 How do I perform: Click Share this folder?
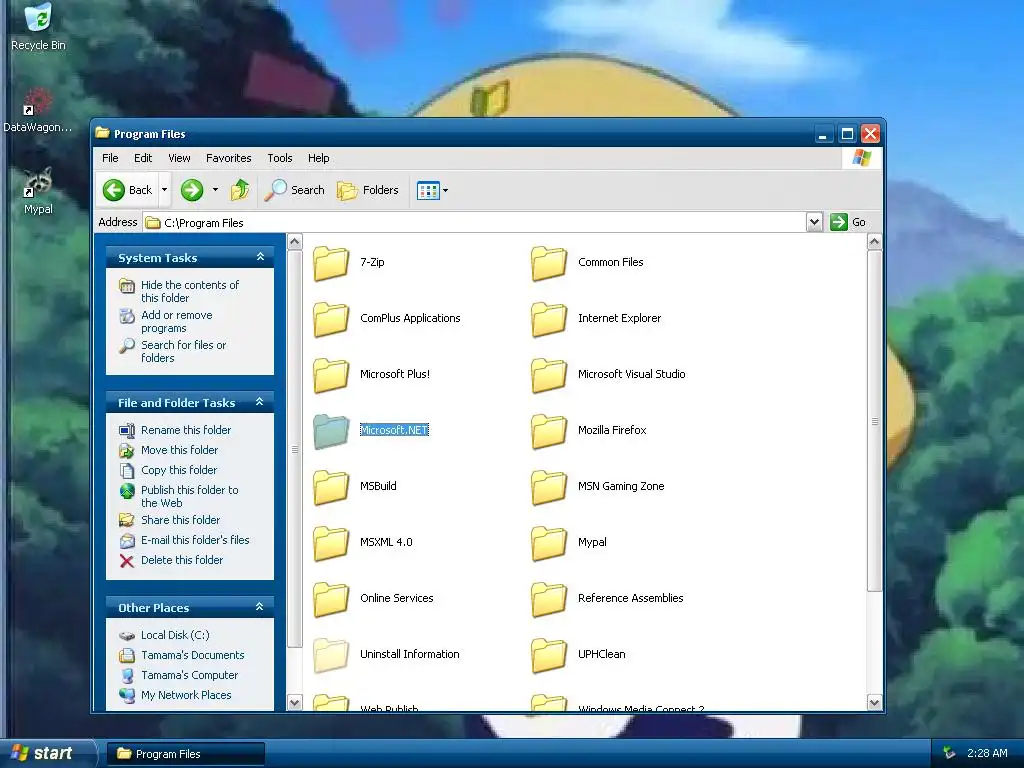180,520
